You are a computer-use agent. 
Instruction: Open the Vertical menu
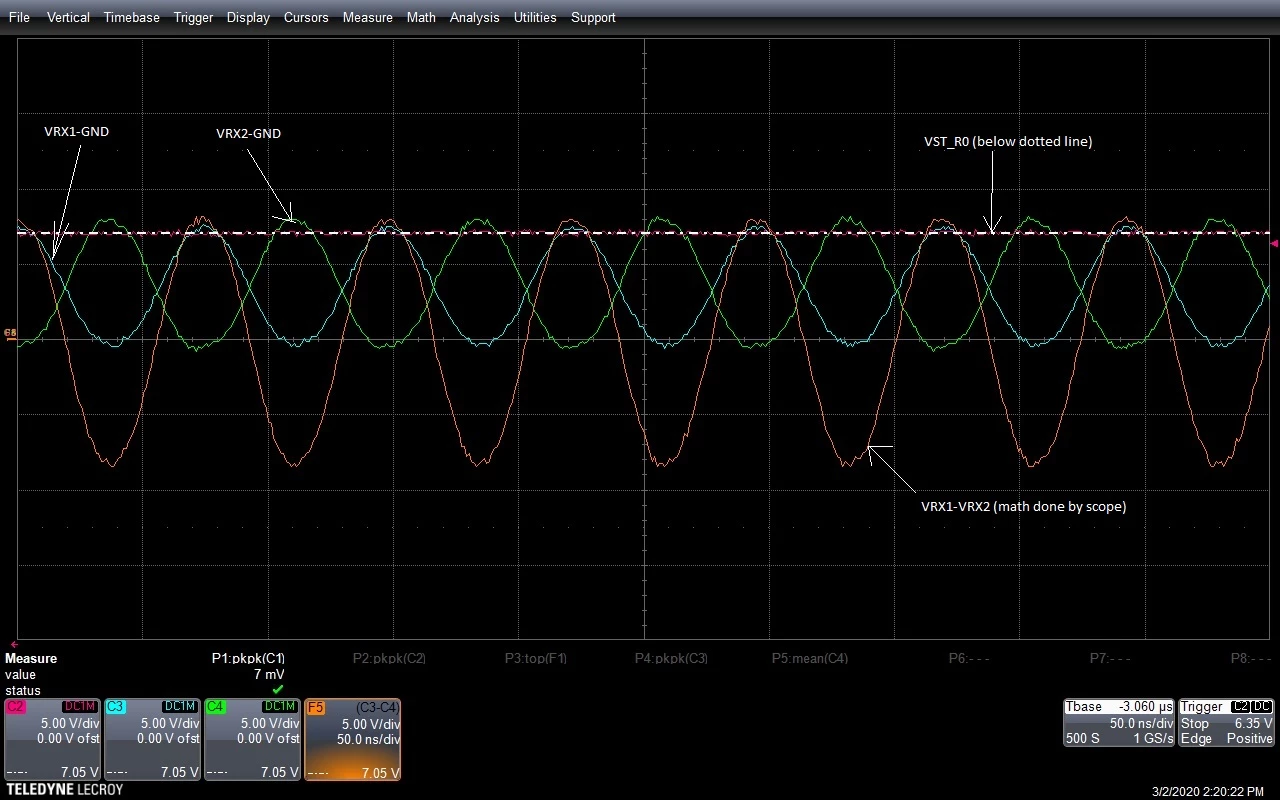click(x=68, y=17)
